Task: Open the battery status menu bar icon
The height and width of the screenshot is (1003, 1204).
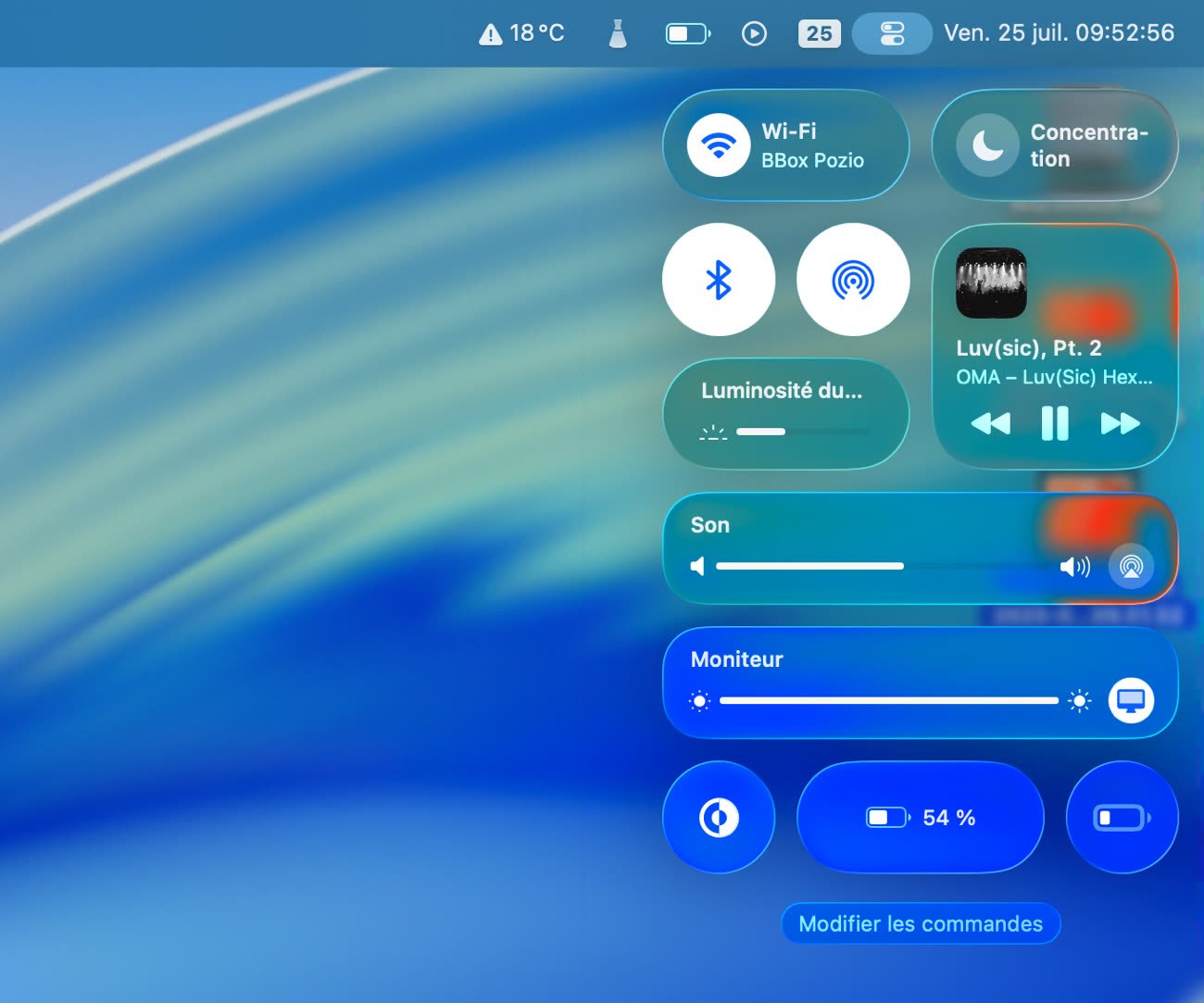Action: (x=688, y=33)
